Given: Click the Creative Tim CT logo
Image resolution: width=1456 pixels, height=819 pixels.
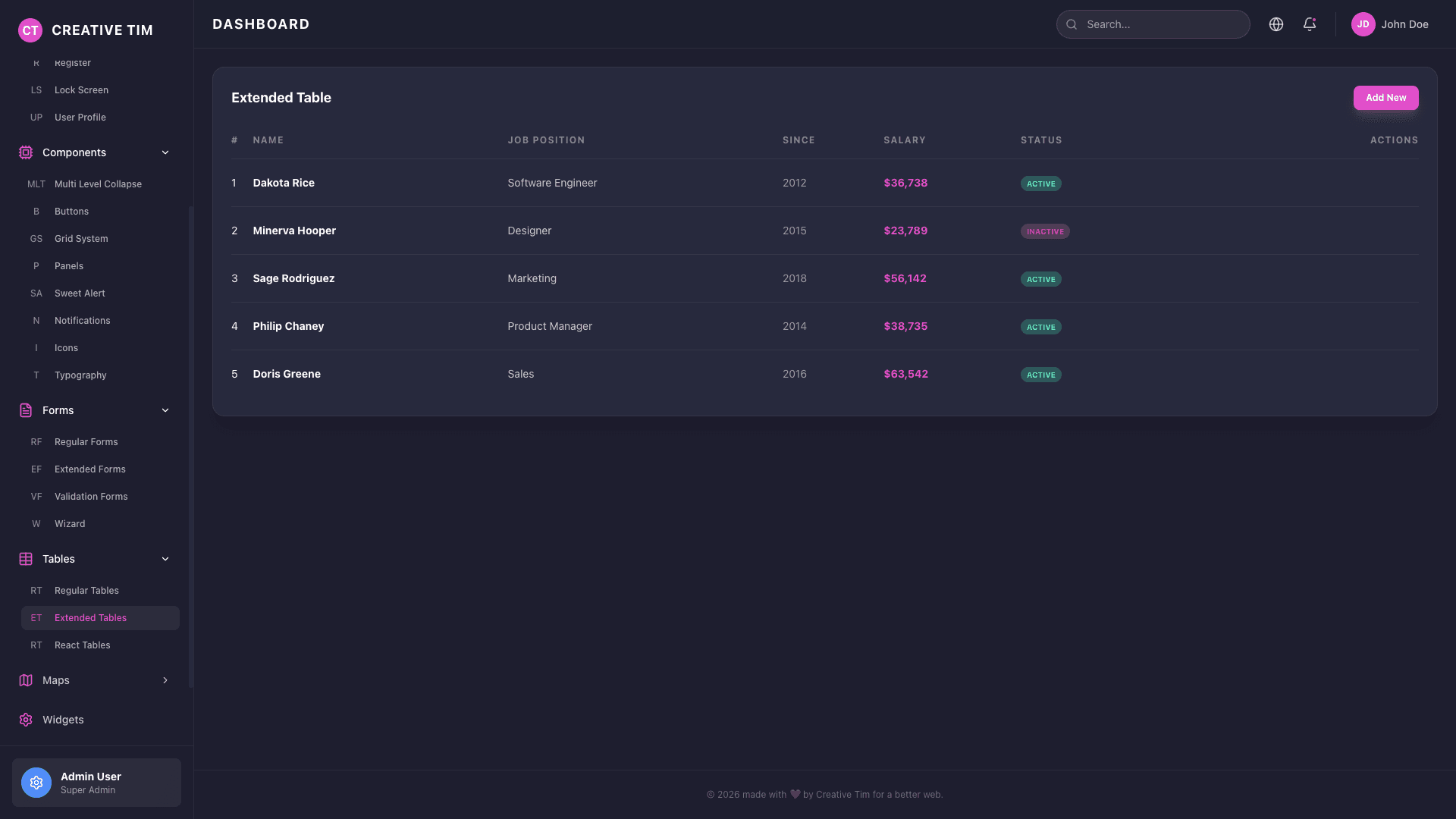Looking at the screenshot, I should [30, 30].
